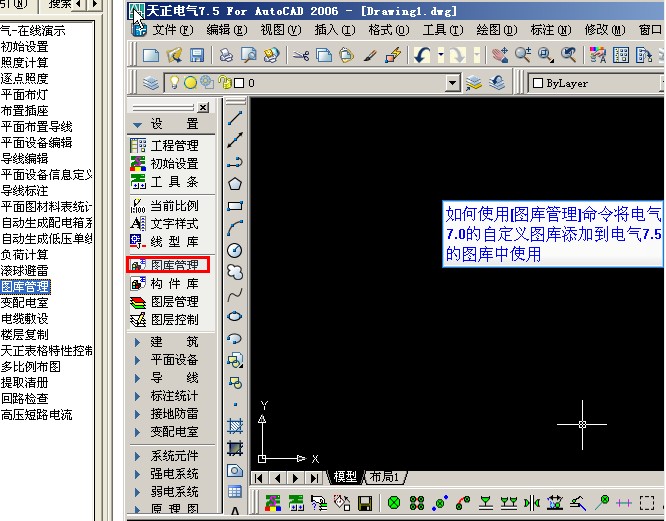The height and width of the screenshot is (521, 666).
Task: Open the undo history dropdown arrow
Action: 441,55
